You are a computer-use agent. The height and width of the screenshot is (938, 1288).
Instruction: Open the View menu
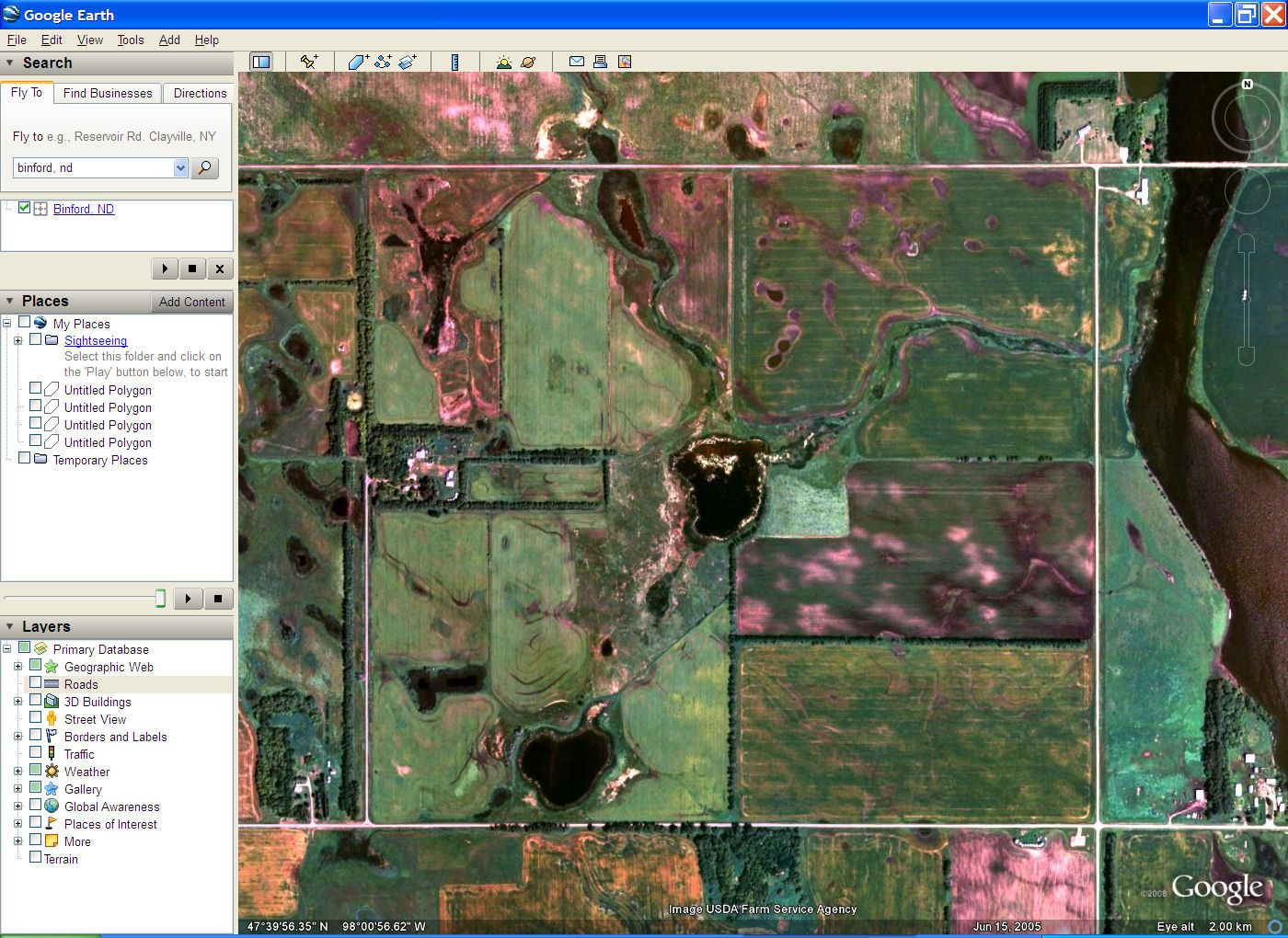pos(90,40)
